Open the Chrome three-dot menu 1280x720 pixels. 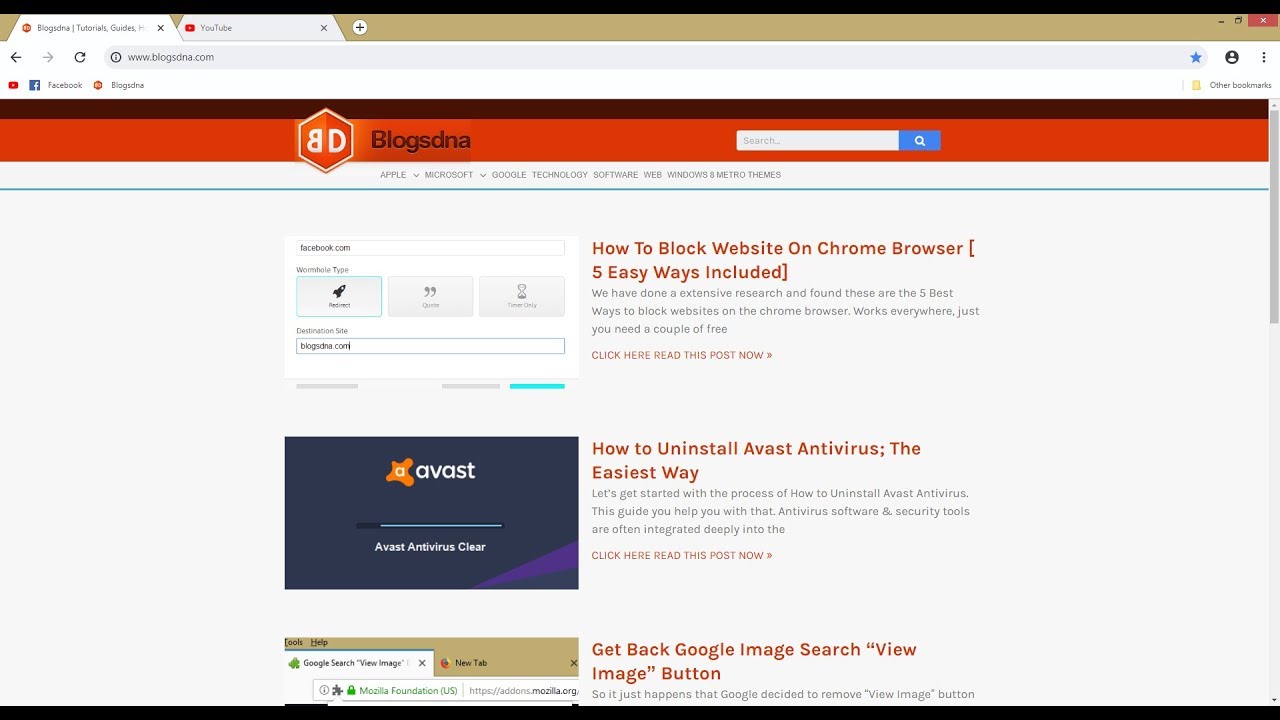(x=1264, y=57)
